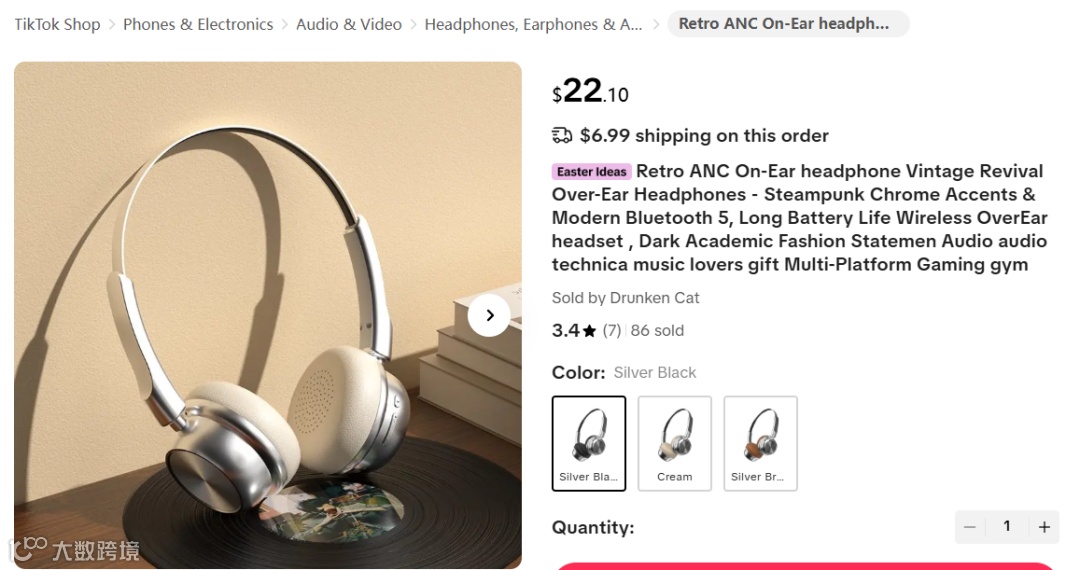View the 7 customer reviews

coord(612,330)
